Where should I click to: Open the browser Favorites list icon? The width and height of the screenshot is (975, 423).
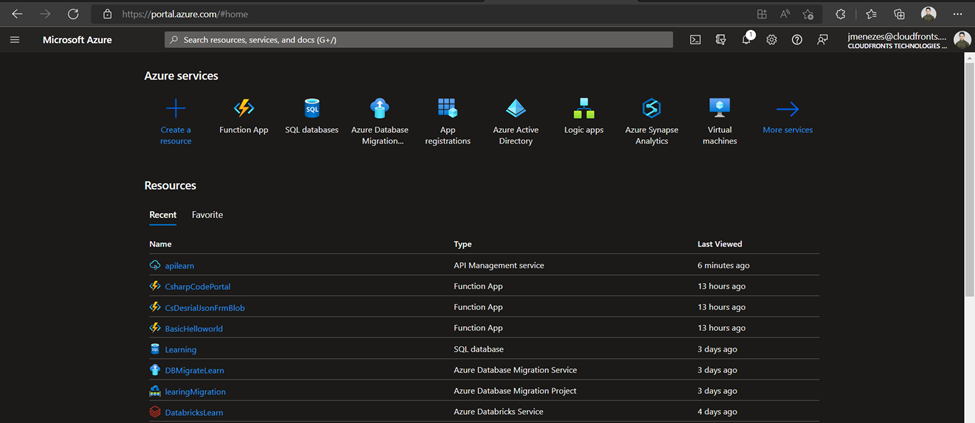tap(871, 14)
